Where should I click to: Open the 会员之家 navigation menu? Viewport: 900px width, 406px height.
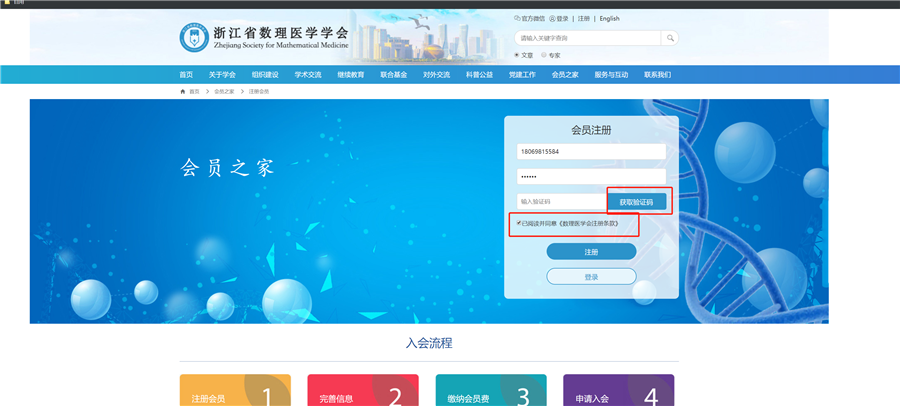(x=565, y=75)
